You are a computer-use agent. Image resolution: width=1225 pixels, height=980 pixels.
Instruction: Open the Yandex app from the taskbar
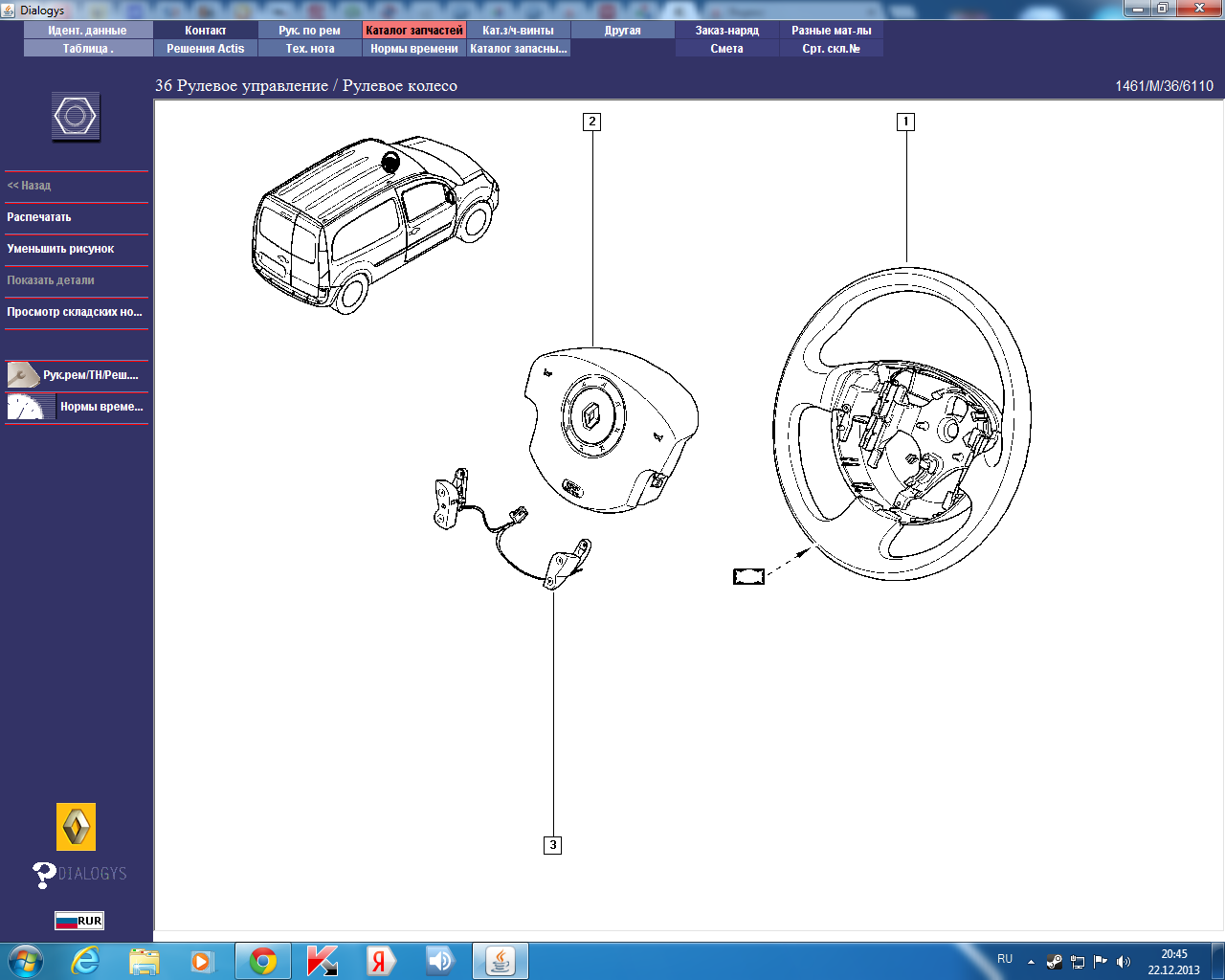pos(381,961)
